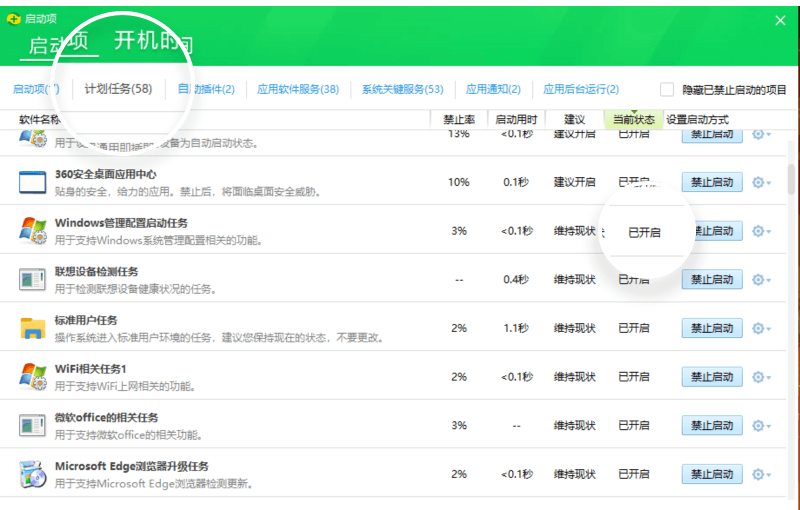
Task: Sort by 建议 column header
Action: coord(574,119)
